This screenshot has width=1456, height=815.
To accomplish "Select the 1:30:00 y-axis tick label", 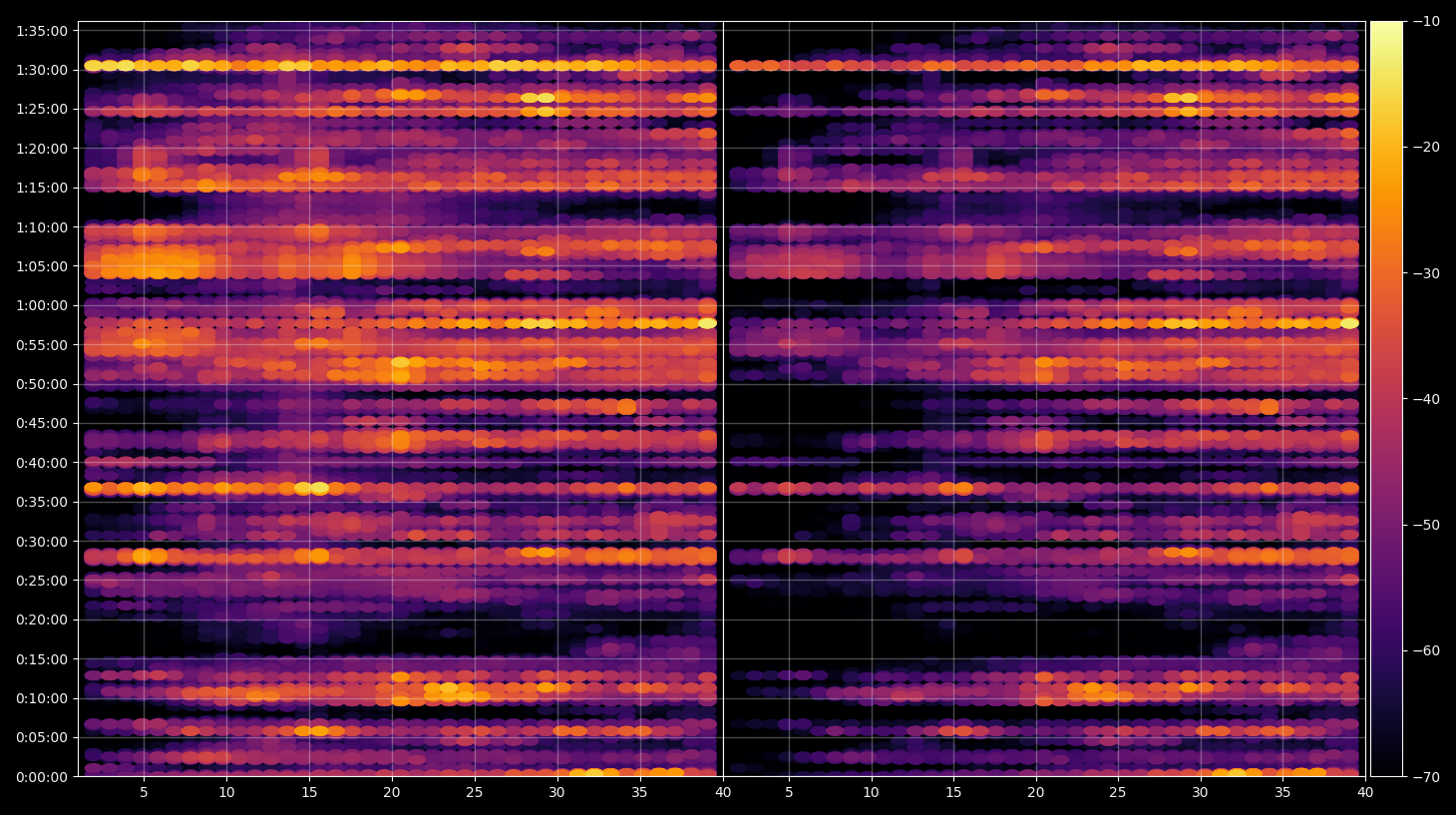I will [x=42, y=70].
